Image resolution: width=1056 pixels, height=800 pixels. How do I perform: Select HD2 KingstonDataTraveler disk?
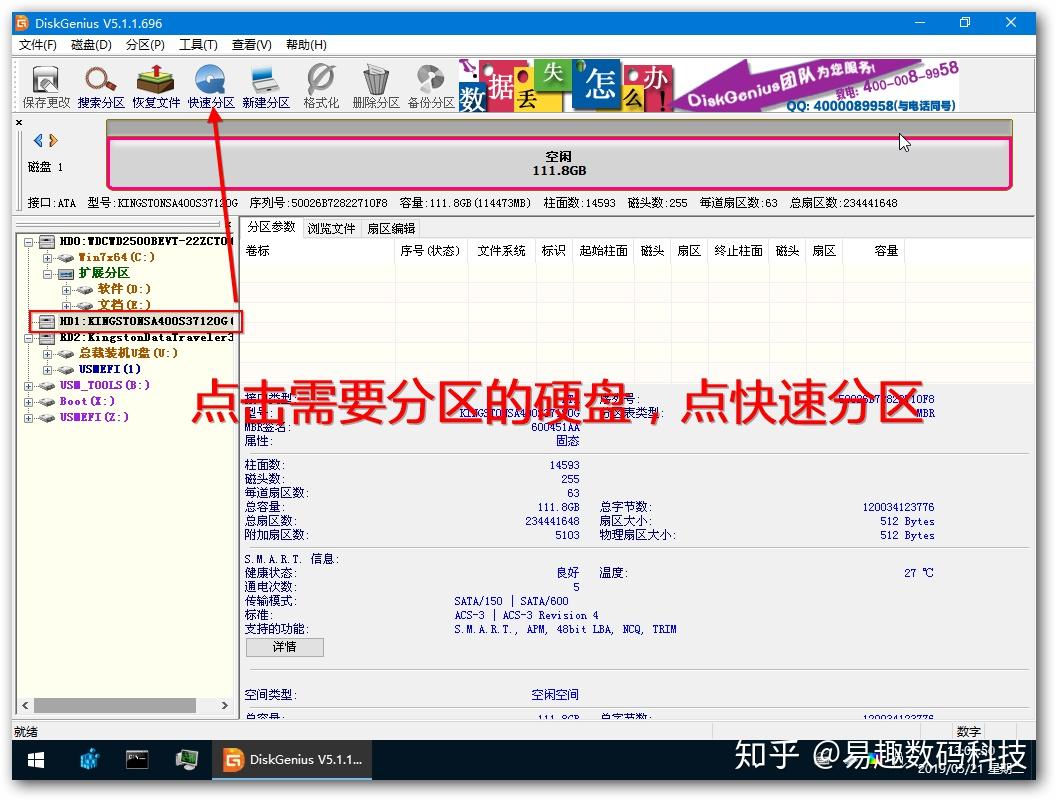146,337
